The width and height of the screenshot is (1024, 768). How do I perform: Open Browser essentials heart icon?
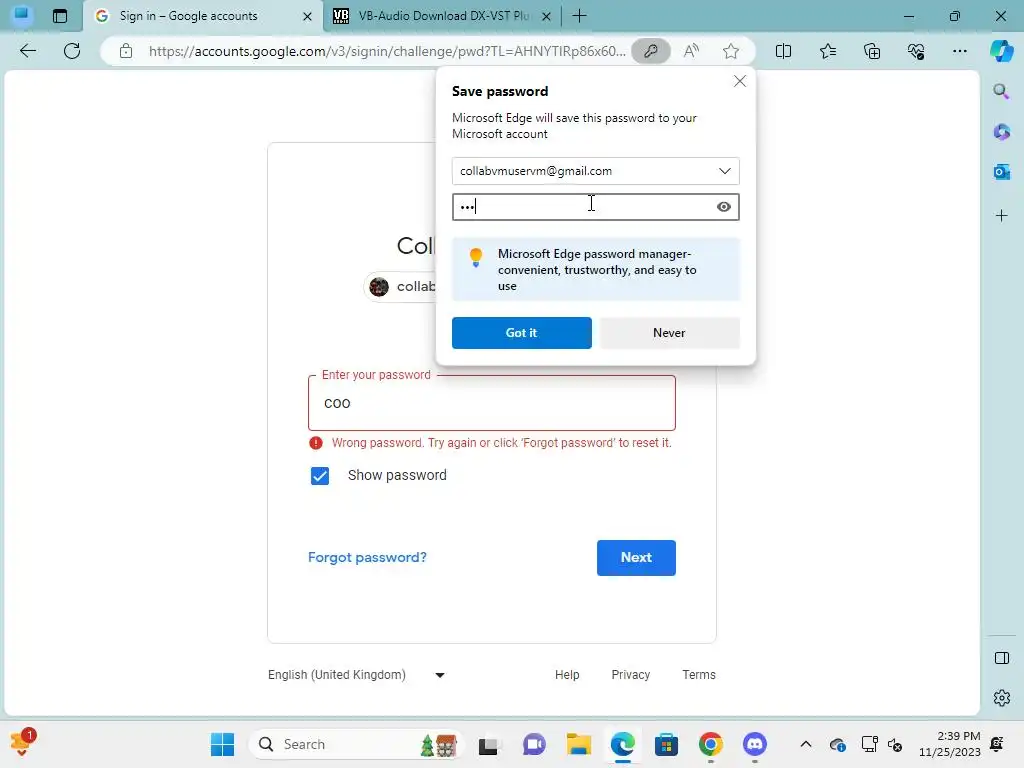[916, 51]
